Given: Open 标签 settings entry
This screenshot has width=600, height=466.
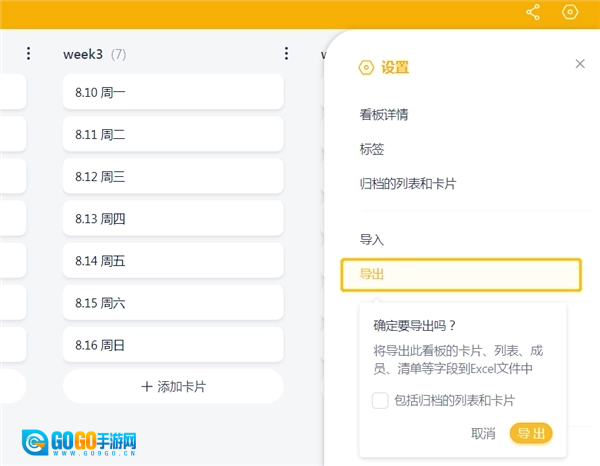Looking at the screenshot, I should point(372,150).
